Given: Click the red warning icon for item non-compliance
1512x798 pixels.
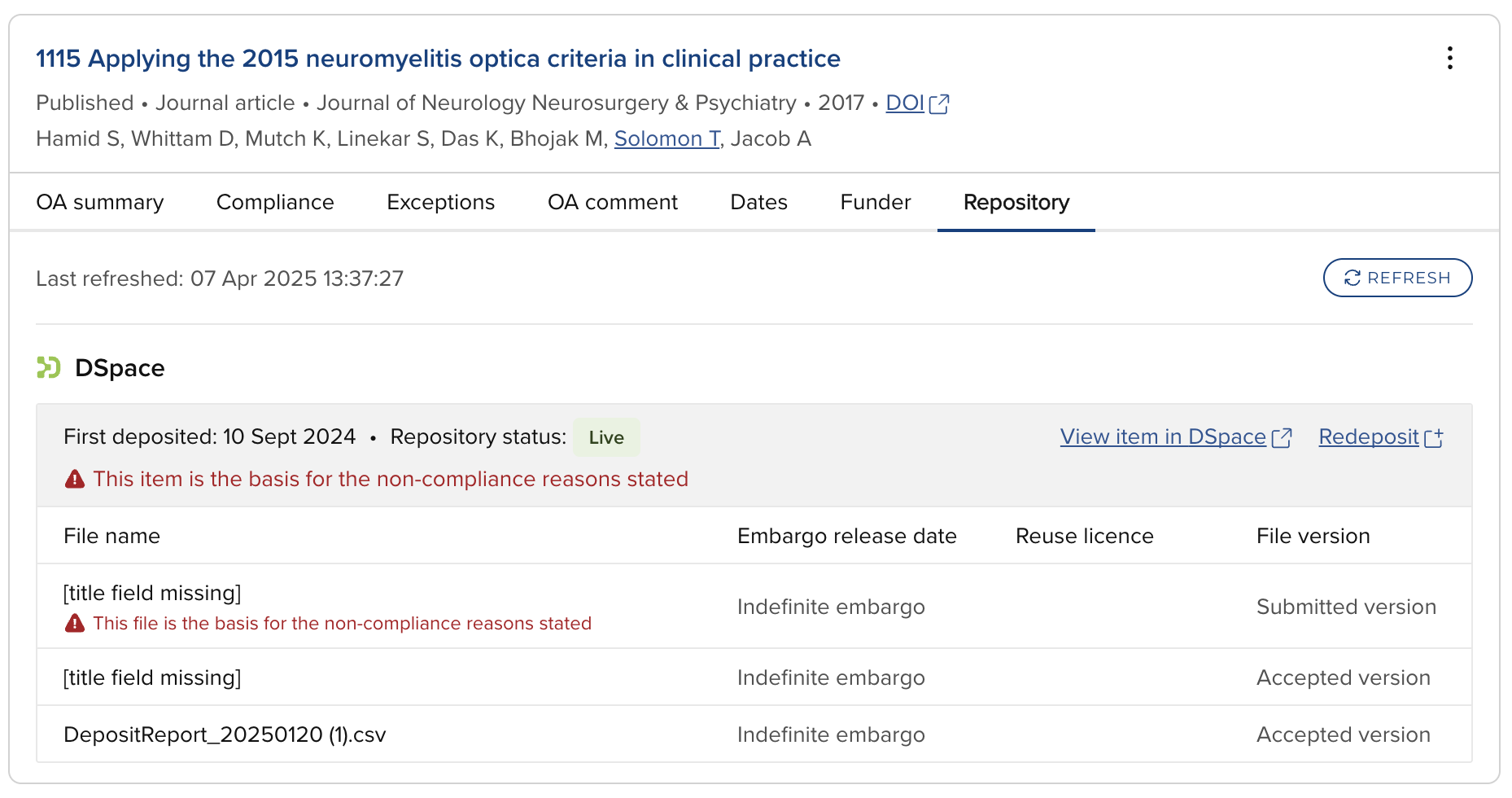Looking at the screenshot, I should point(75,479).
